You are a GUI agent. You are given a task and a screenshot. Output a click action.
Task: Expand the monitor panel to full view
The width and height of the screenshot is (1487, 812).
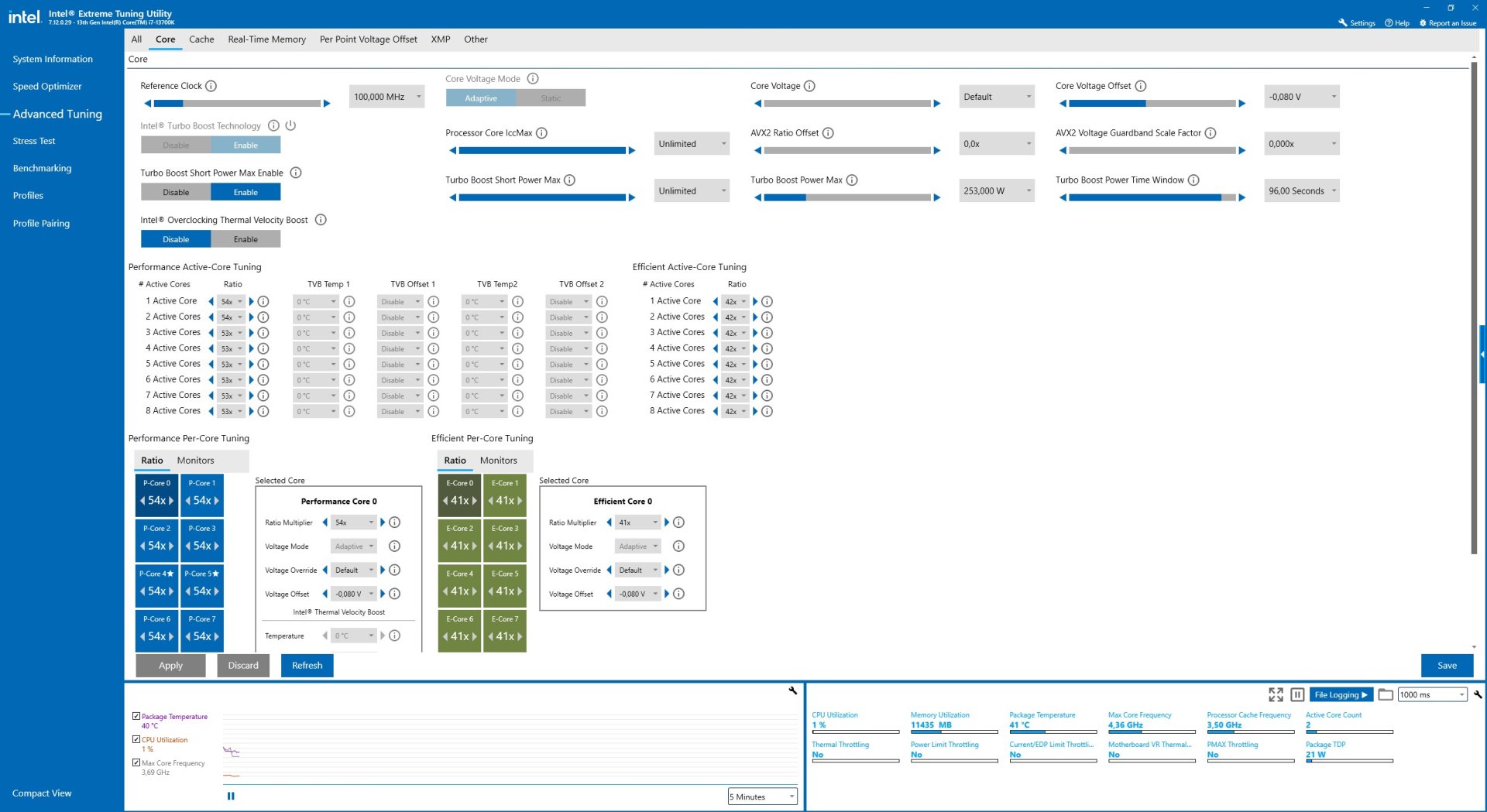1276,694
